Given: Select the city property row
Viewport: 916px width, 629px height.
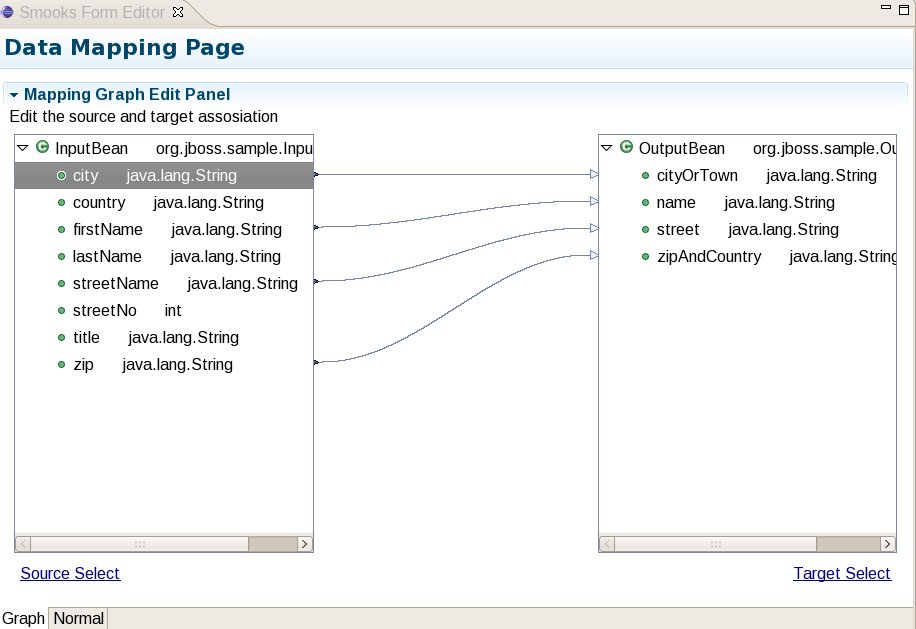Looking at the screenshot, I should point(164,175).
